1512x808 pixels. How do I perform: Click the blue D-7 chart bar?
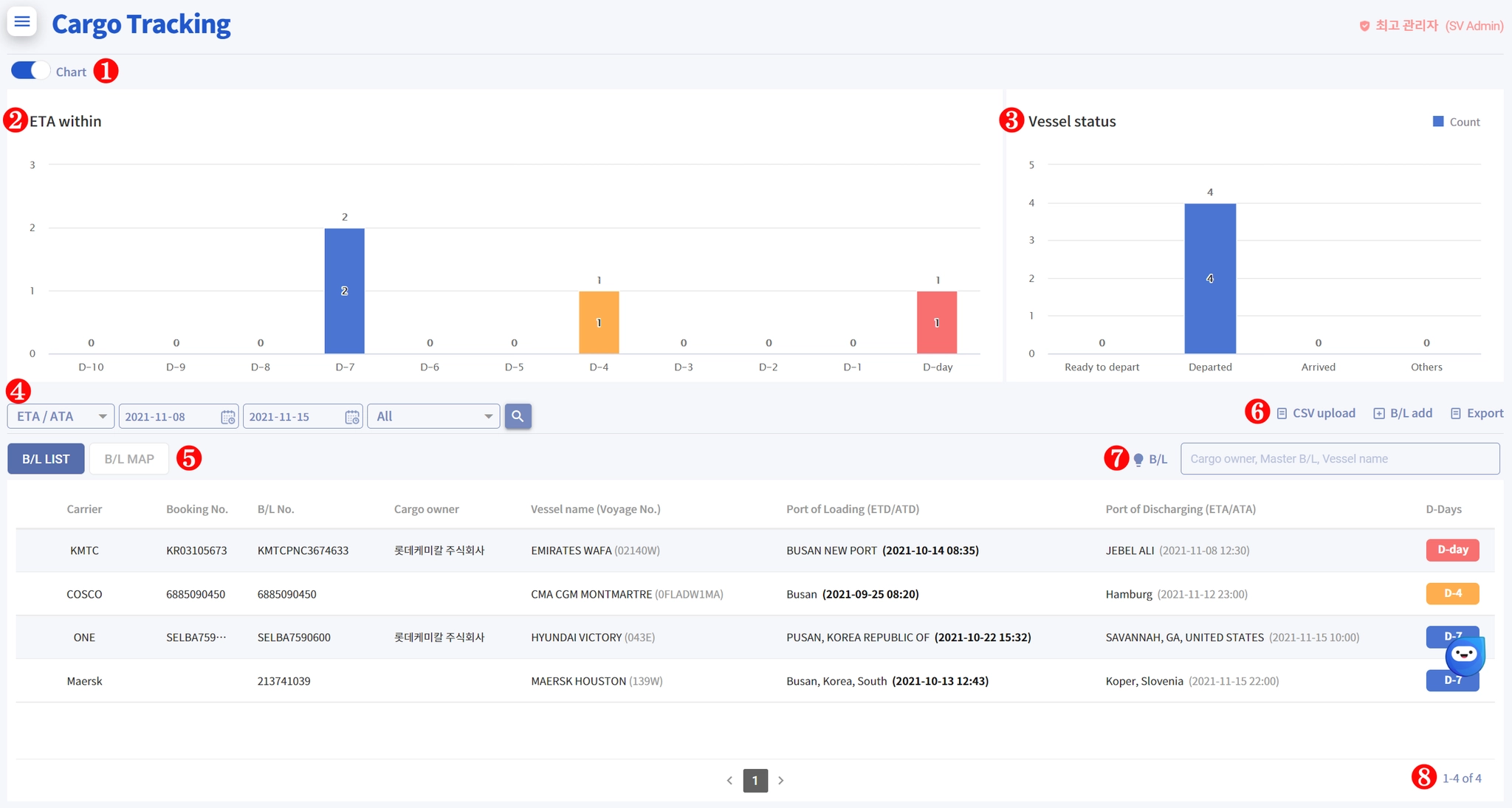[x=344, y=291]
